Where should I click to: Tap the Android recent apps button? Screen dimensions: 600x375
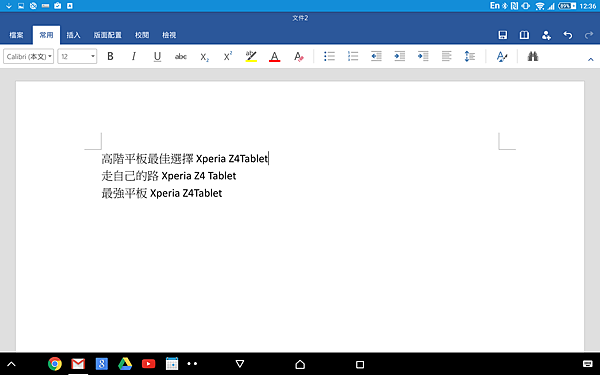[360, 364]
